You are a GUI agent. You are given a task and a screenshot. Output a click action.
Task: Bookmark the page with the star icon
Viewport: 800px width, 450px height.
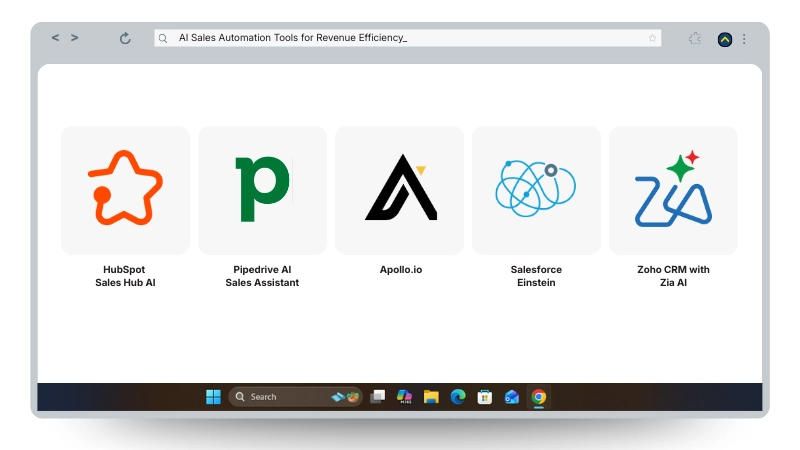[652, 38]
